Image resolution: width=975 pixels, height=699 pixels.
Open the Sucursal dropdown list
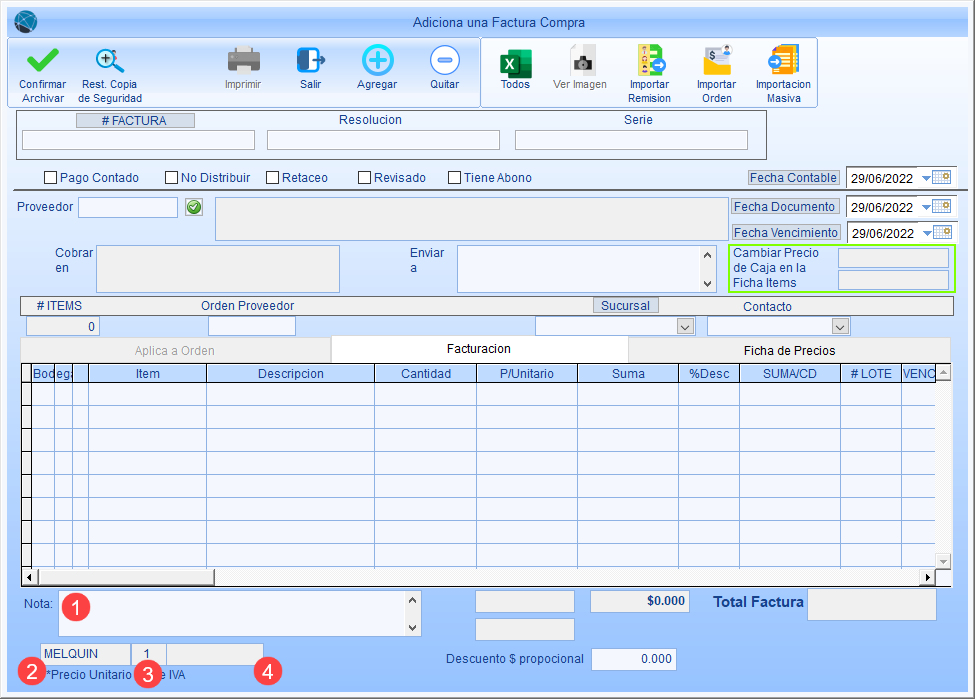click(x=685, y=326)
